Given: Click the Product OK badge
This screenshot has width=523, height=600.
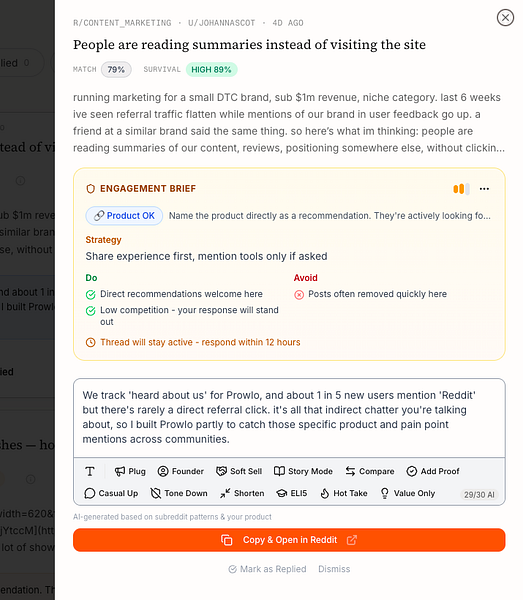Looking at the screenshot, I should [x=124, y=216].
